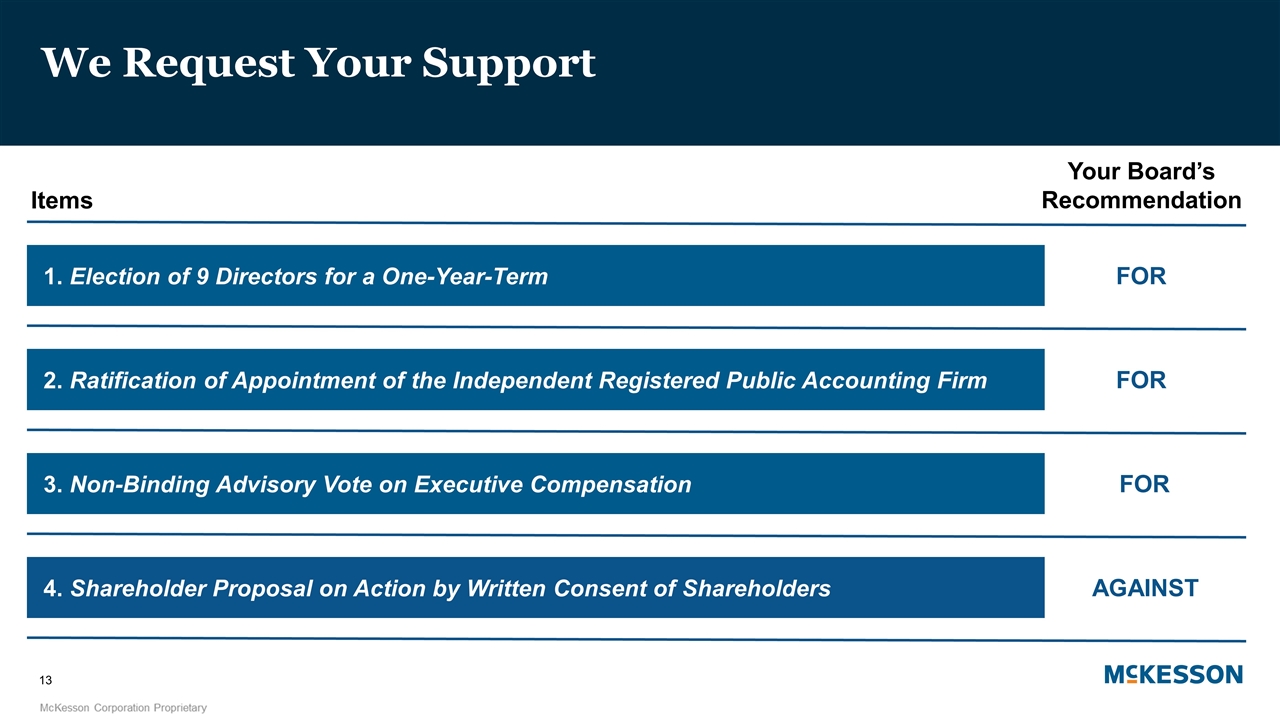Select the divider line between items 3 and 4
1280x720 pixels.
[x=636, y=535]
